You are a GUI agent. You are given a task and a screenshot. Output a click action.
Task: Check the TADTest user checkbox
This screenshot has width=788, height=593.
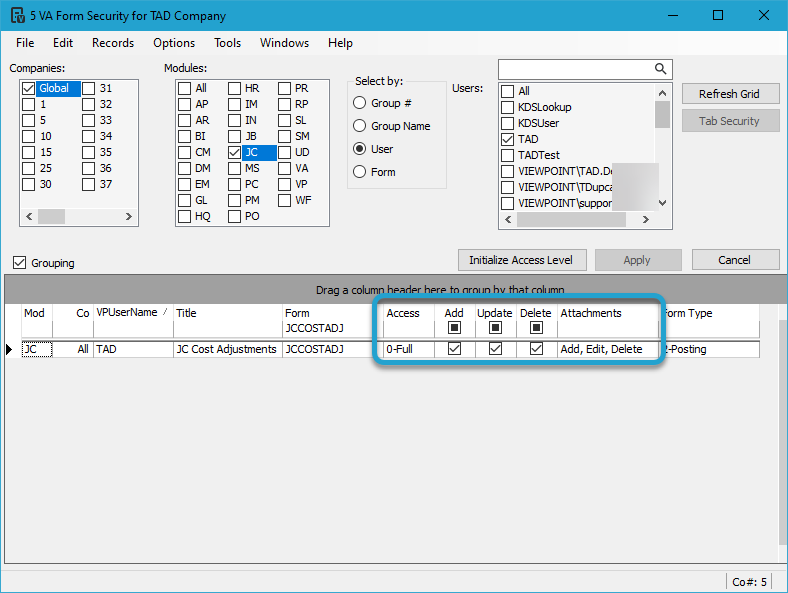(x=508, y=155)
